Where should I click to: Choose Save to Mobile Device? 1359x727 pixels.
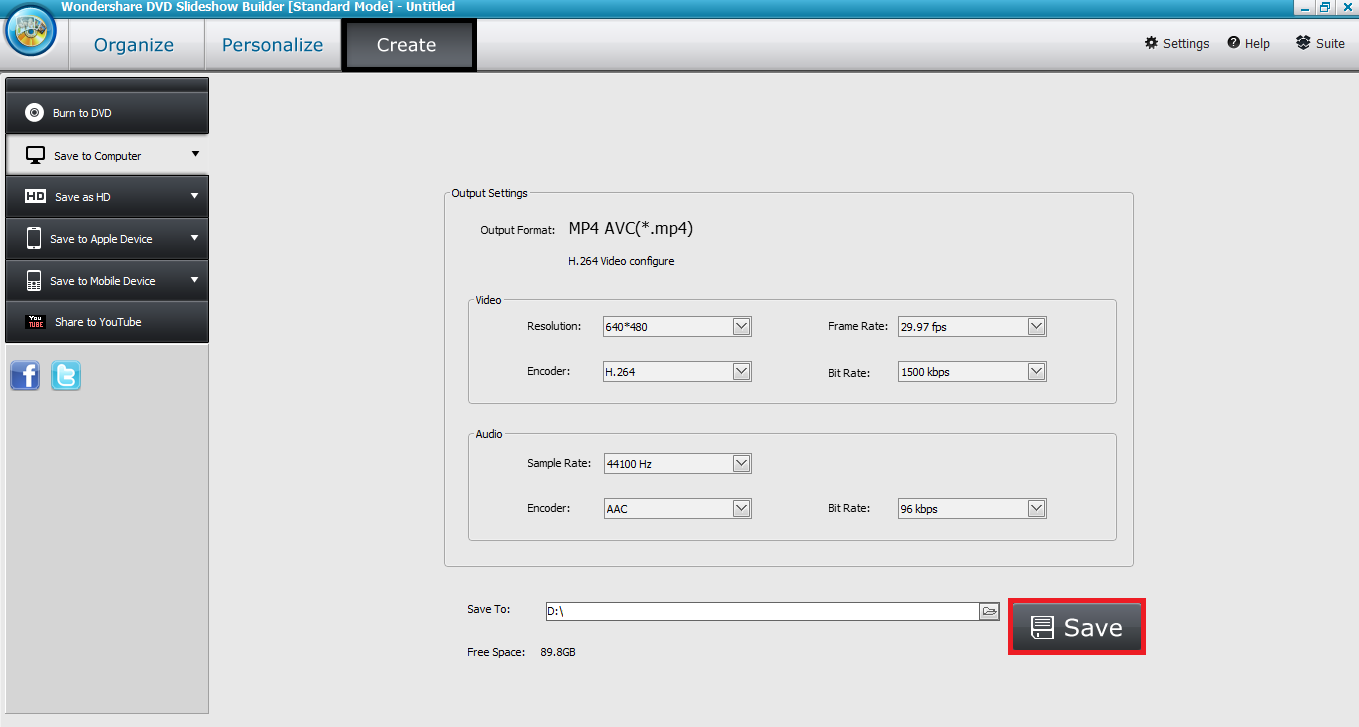[x=107, y=281]
